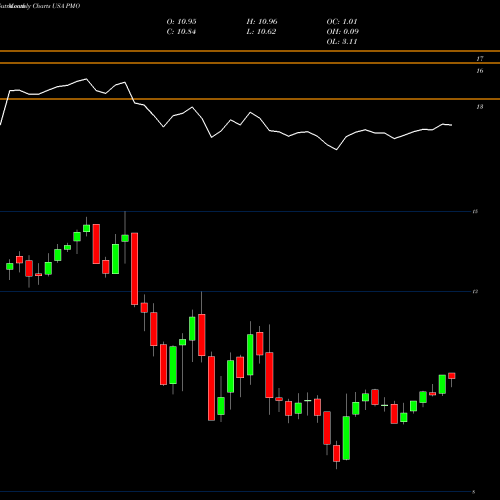Select the 'OL: 3.11' reading

(x=342, y=42)
